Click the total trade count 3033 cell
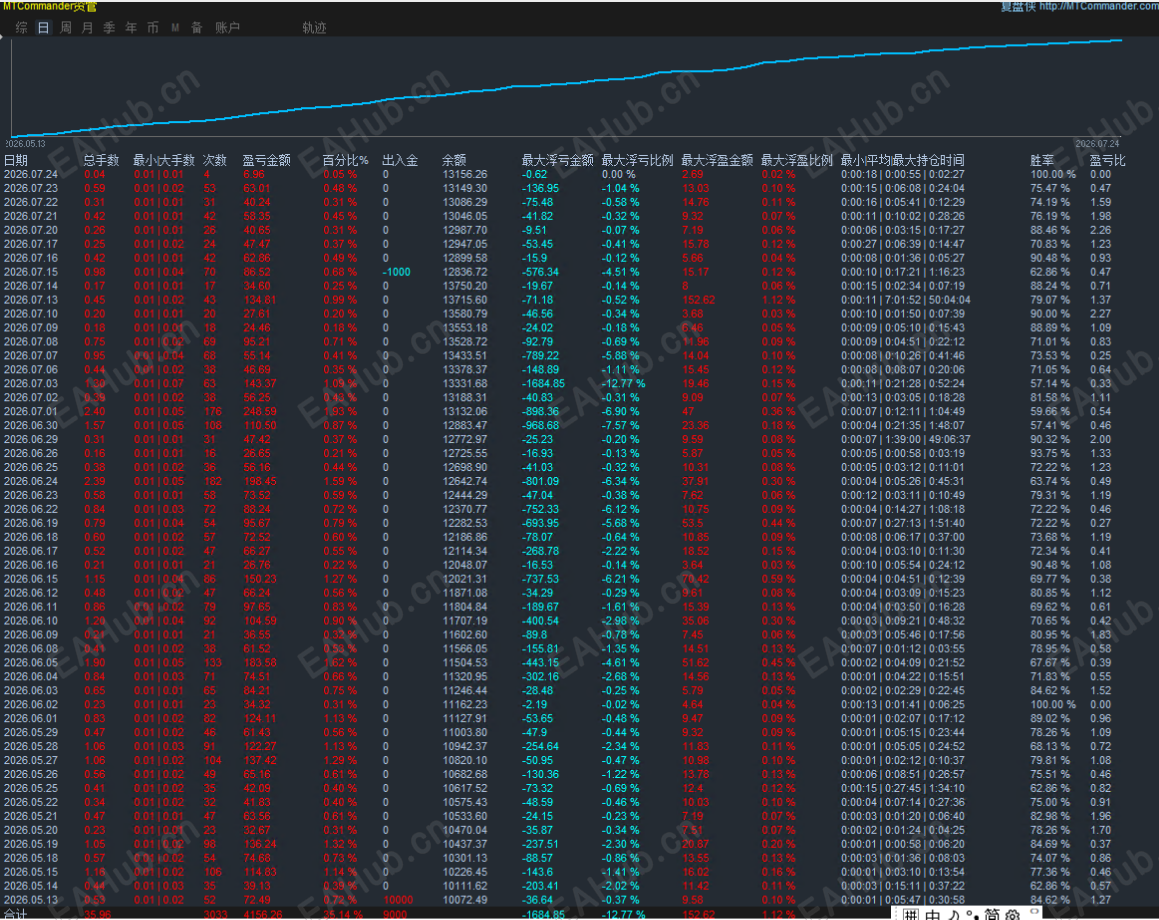The width and height of the screenshot is (1159, 920). pos(216,915)
